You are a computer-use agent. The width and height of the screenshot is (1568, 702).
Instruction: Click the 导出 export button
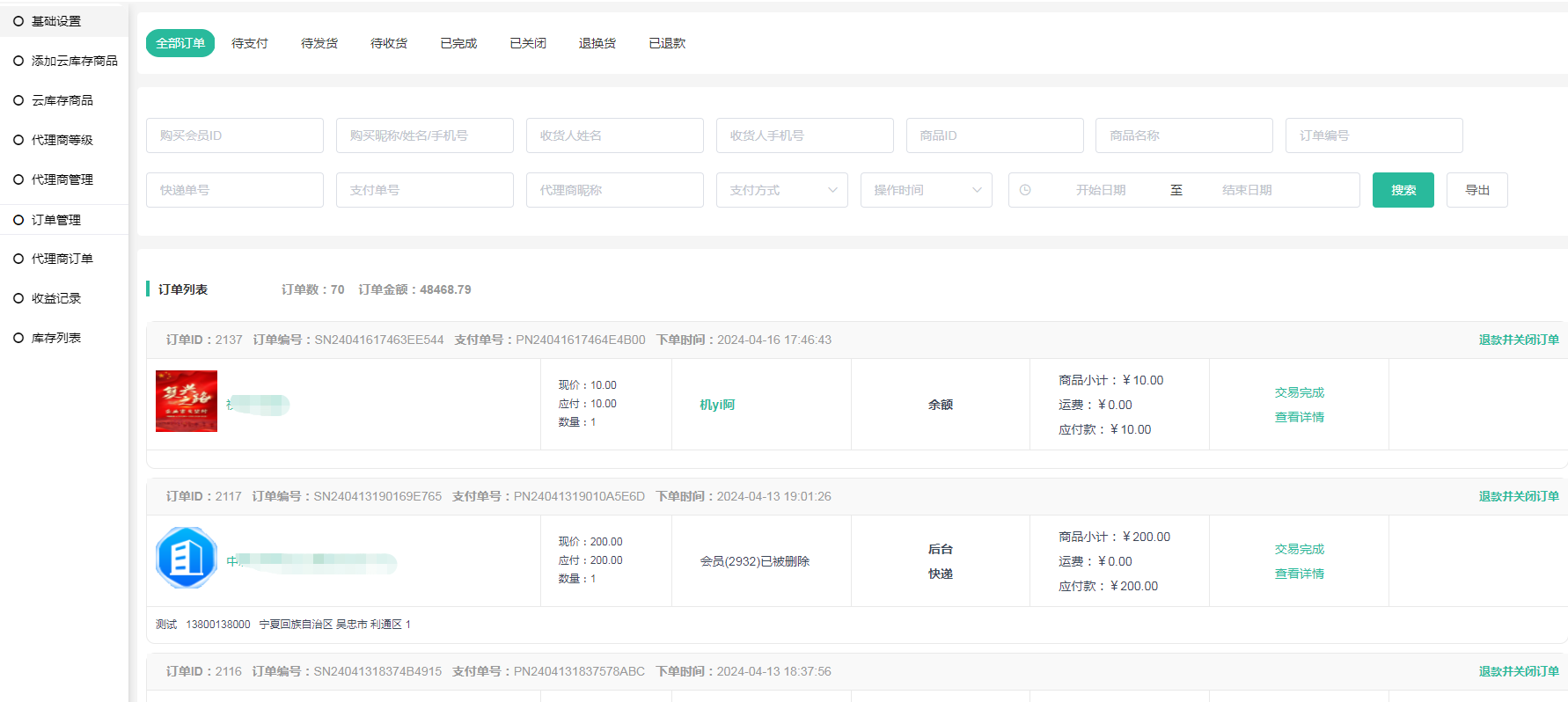[1476, 190]
